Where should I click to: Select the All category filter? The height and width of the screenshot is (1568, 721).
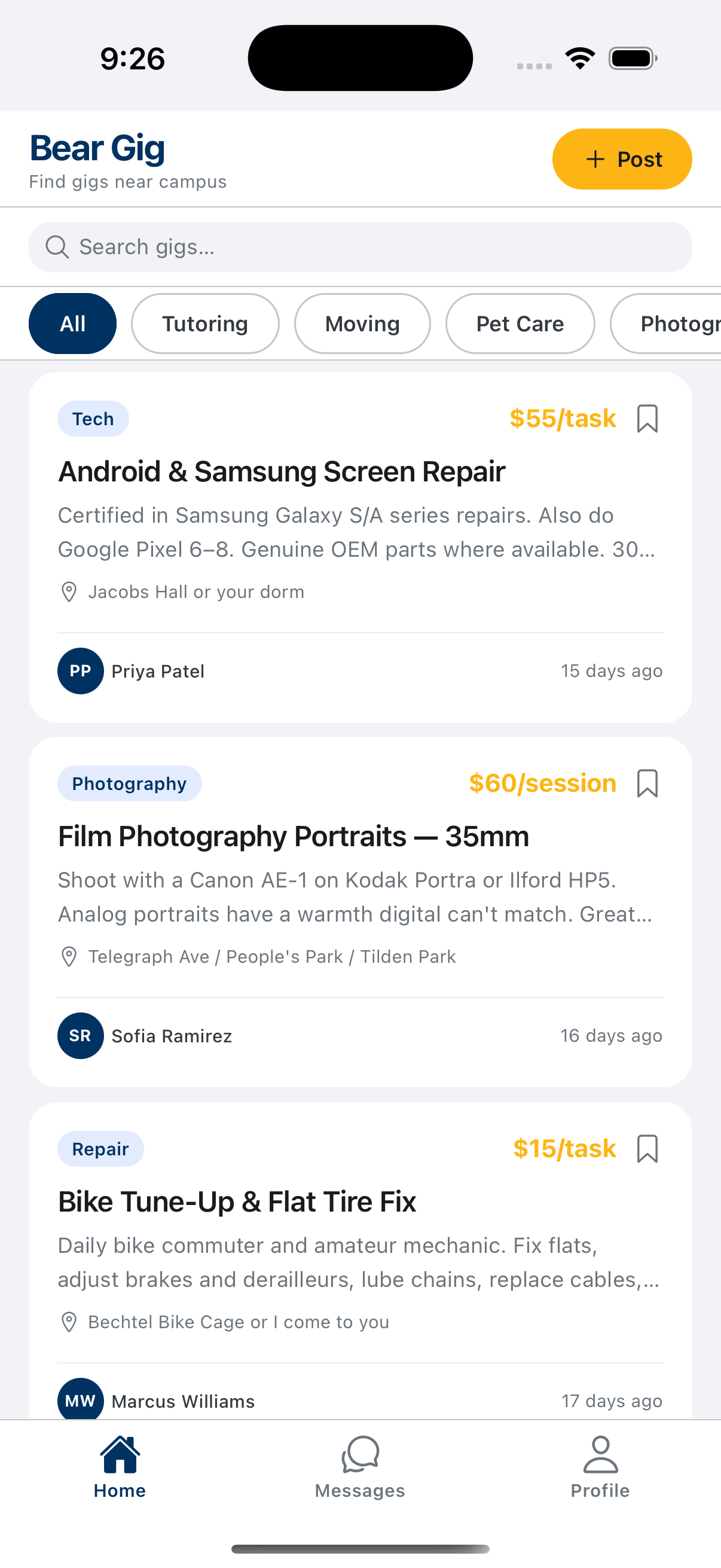pyautogui.click(x=72, y=324)
